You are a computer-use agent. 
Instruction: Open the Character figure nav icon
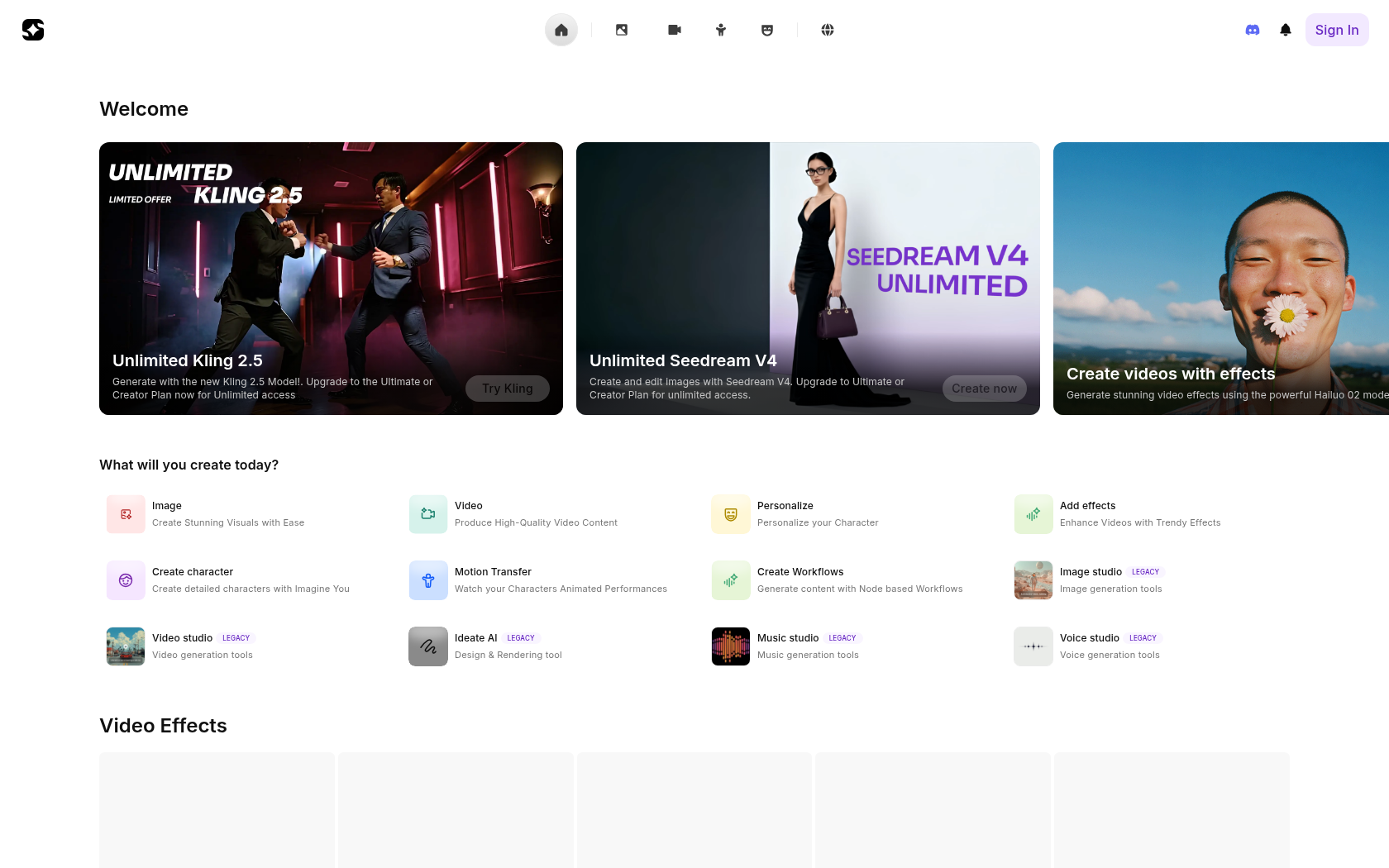pos(721,30)
